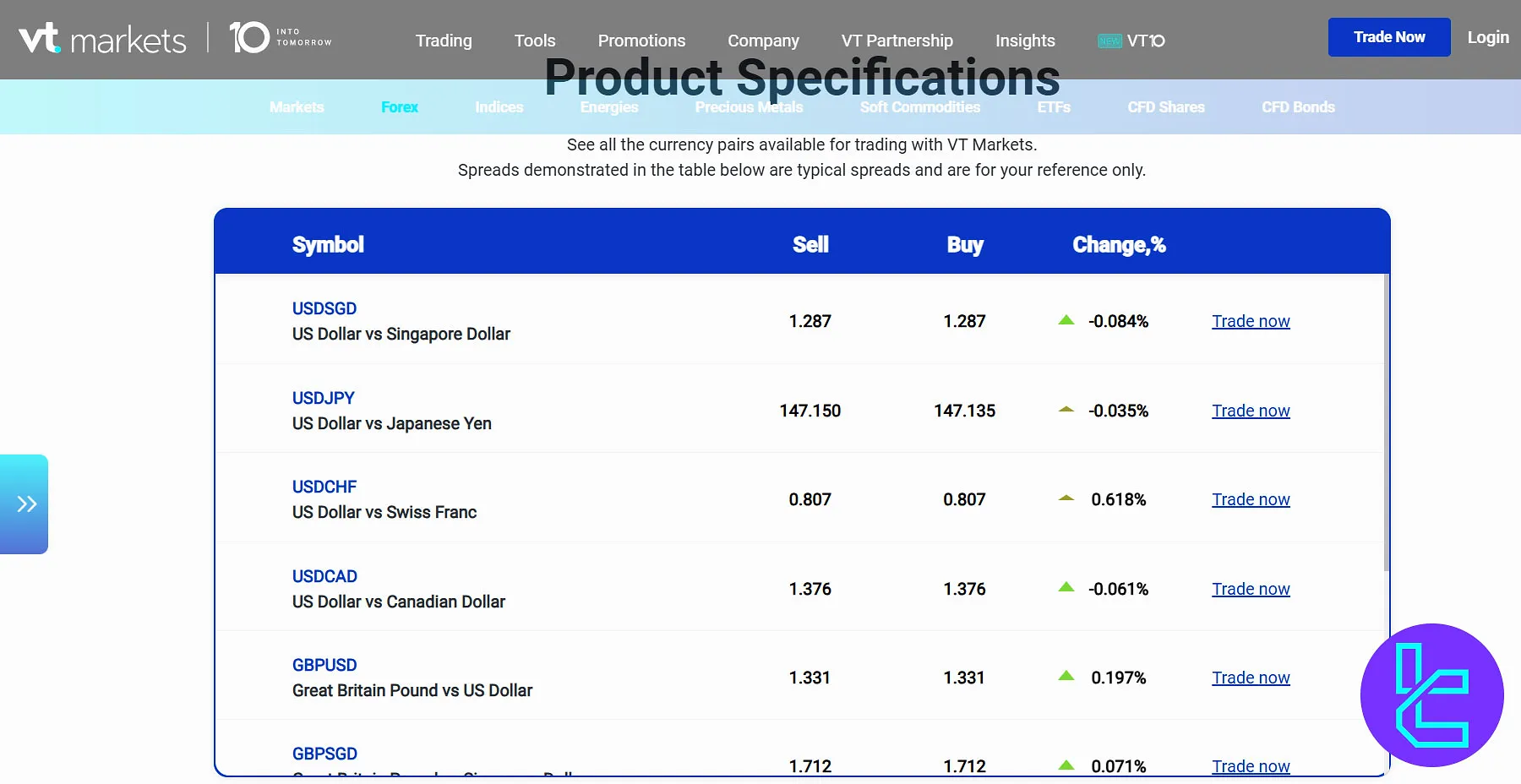The height and width of the screenshot is (784, 1521).
Task: Click the GBPSGD symbol
Action: [324, 754]
